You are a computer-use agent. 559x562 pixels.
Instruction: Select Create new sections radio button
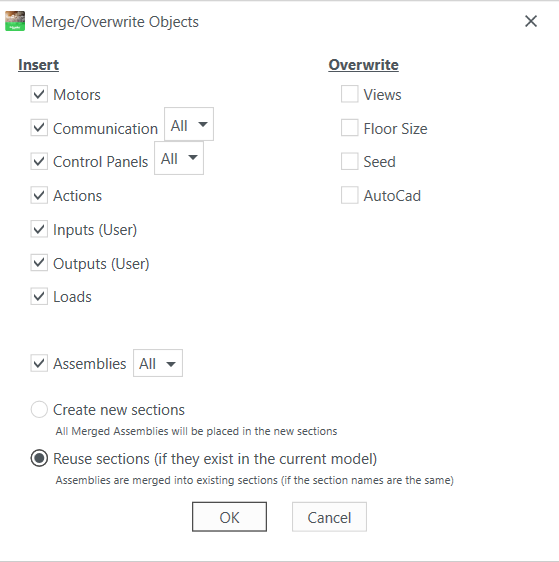tap(39, 409)
